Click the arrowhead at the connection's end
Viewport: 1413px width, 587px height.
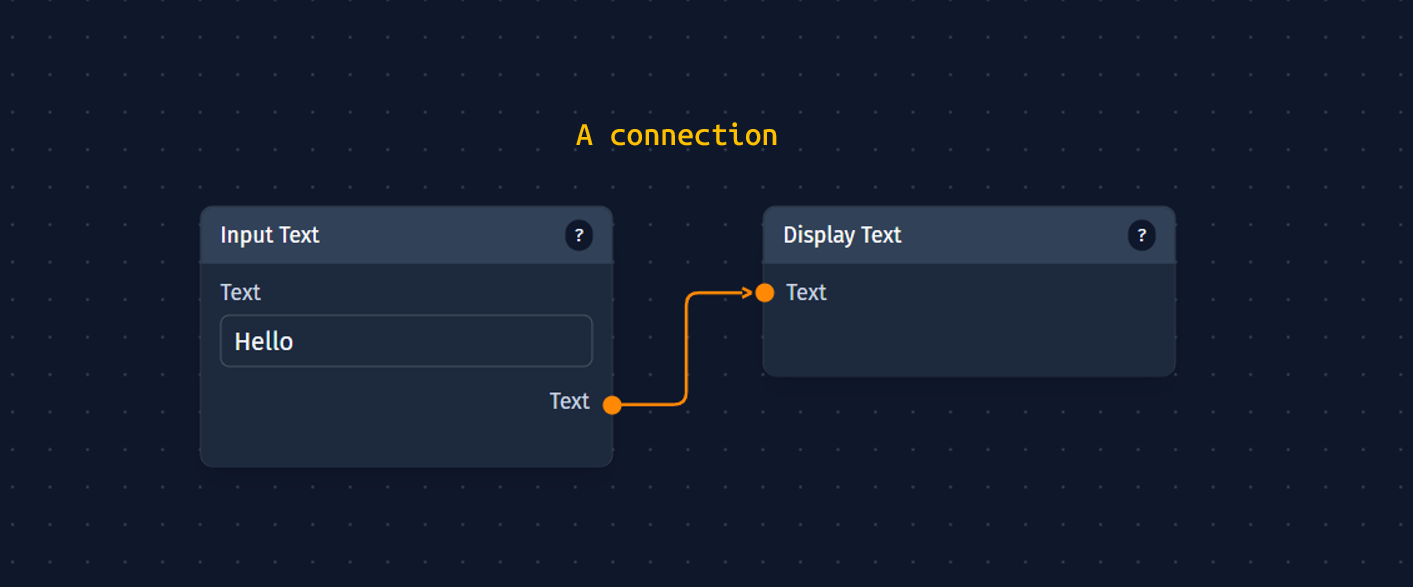click(746, 293)
